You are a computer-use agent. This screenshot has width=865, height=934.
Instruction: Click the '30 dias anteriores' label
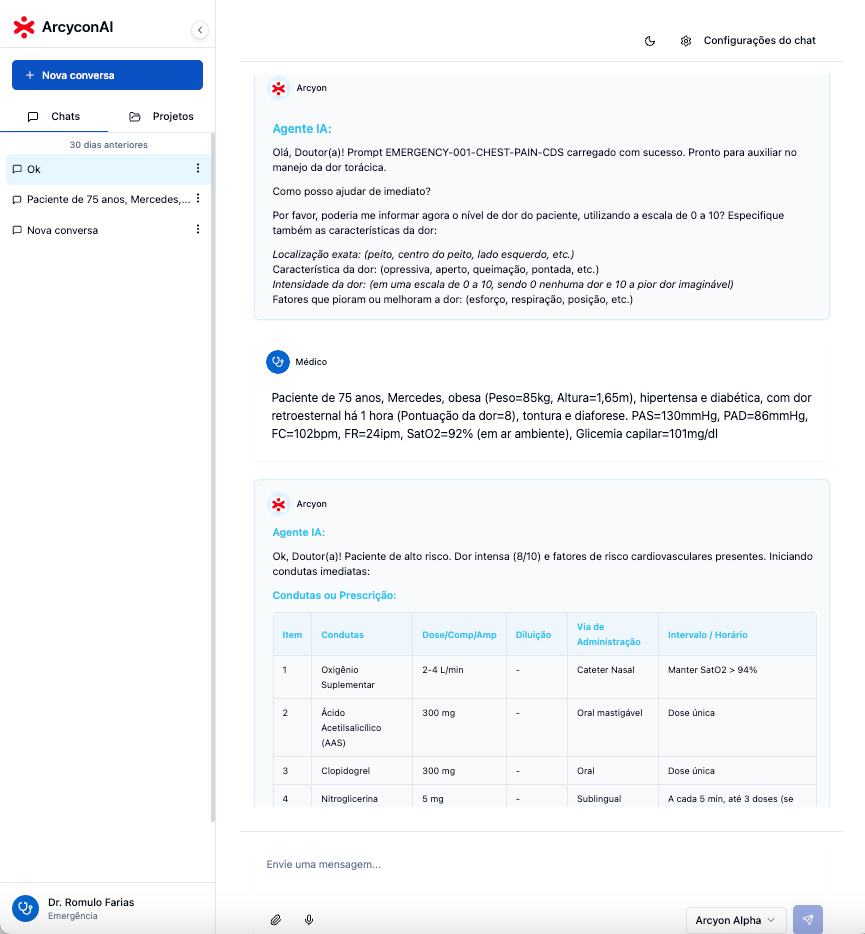point(108,145)
